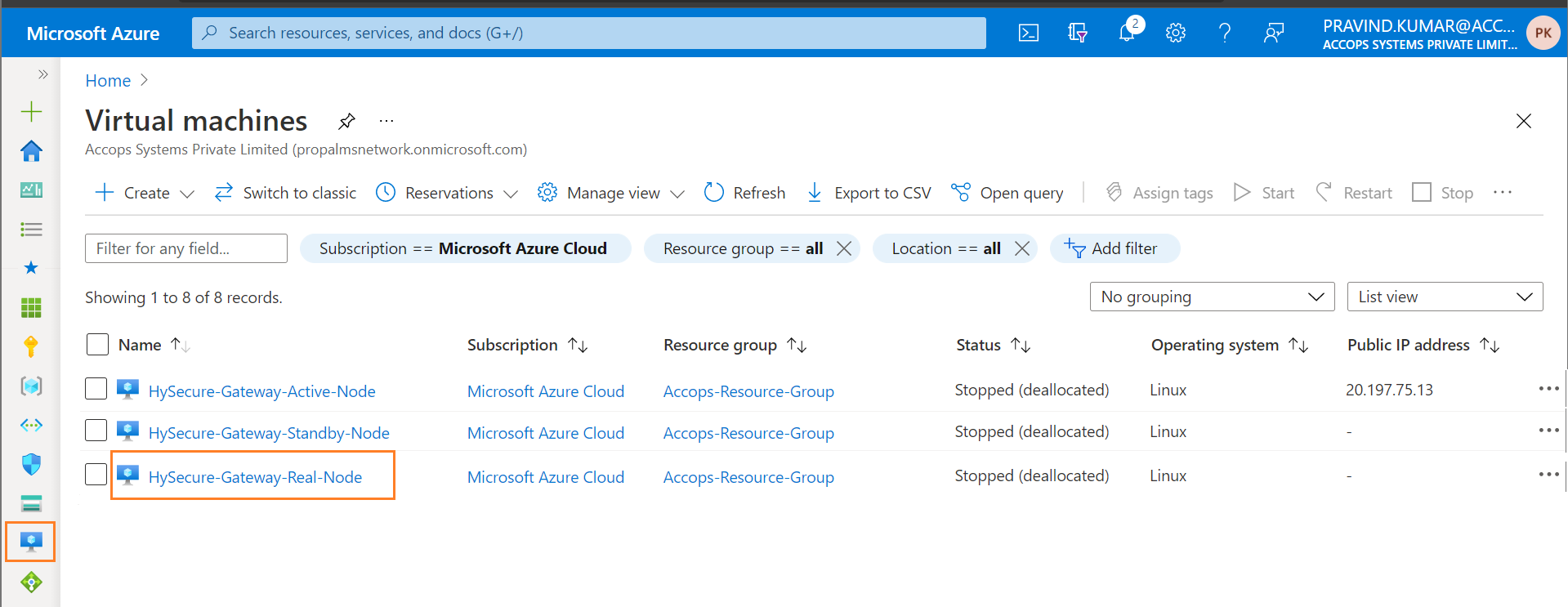Viewport: 1568px width, 607px height.
Task: Open Directories and subscriptions filter icon
Action: pos(1077,33)
